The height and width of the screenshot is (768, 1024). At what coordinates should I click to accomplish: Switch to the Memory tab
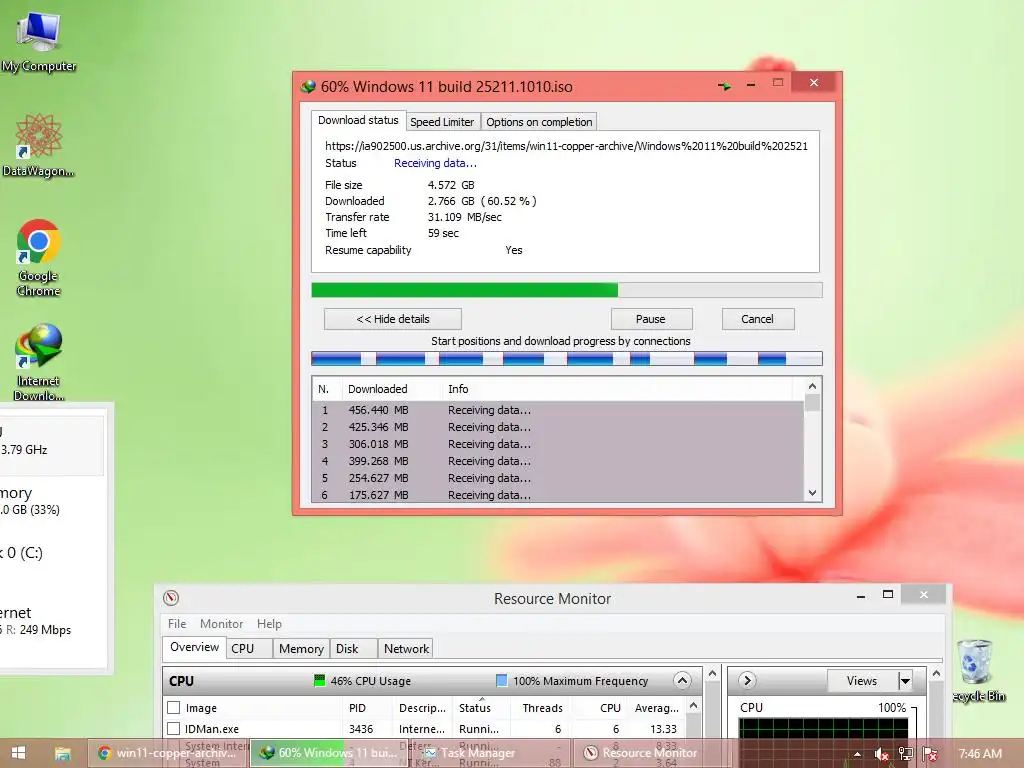[x=301, y=648]
